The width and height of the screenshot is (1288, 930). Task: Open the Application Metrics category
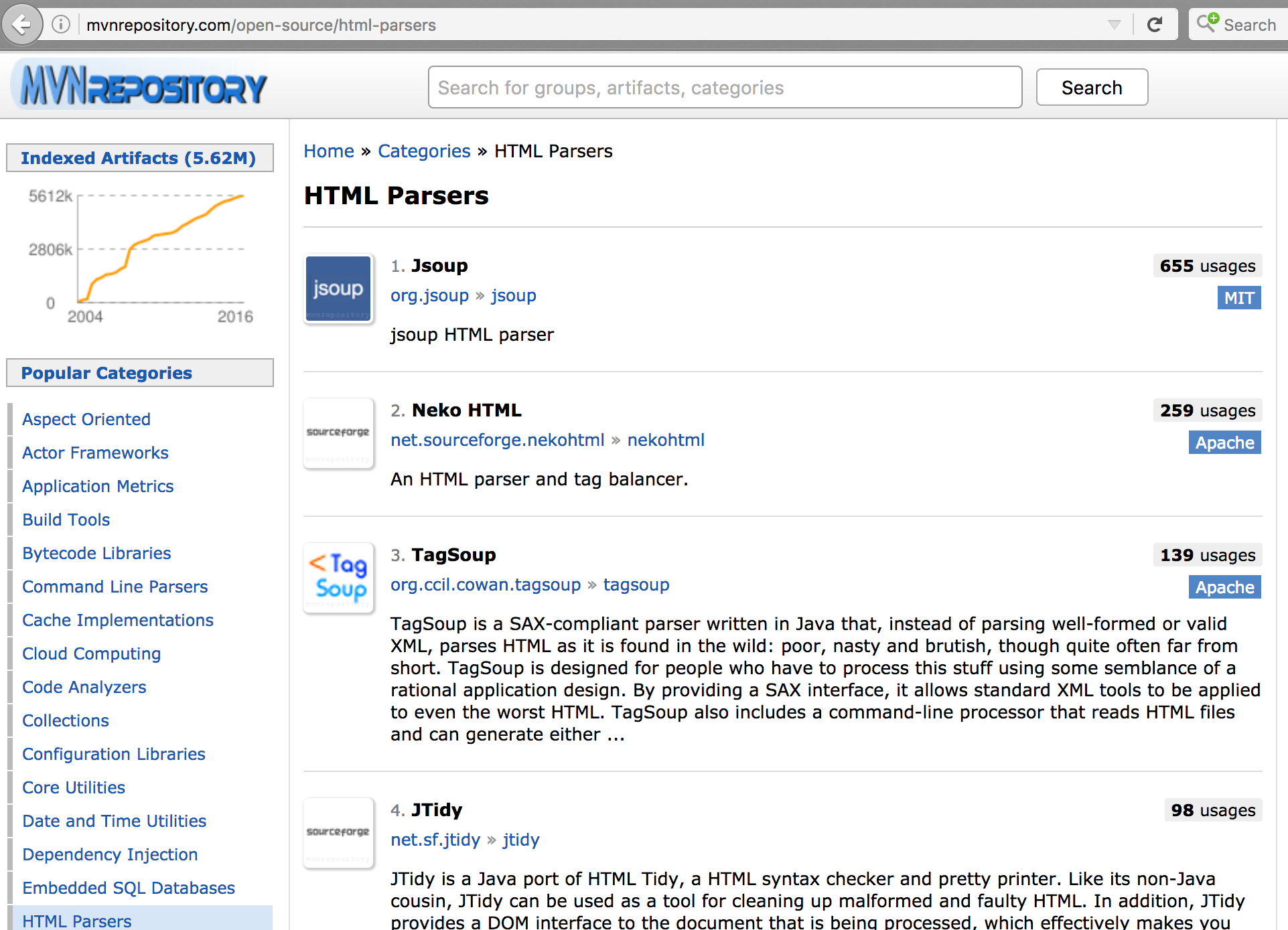[x=98, y=486]
